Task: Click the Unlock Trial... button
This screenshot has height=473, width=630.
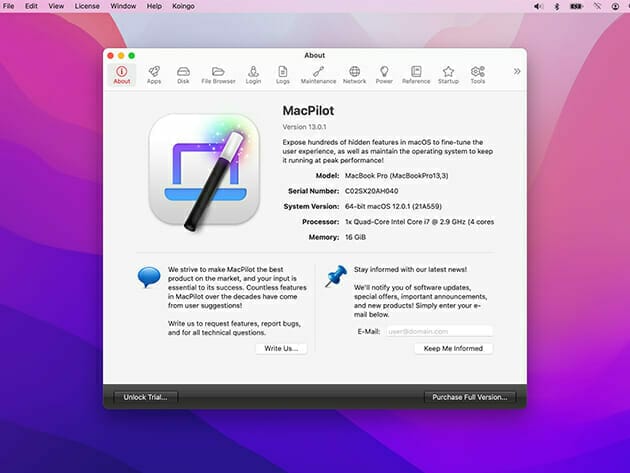Action: coord(146,397)
